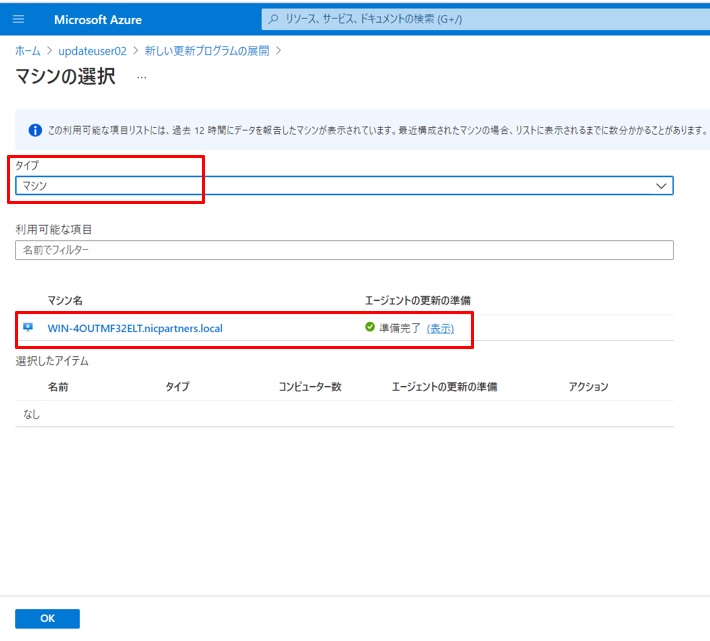710x641 pixels.
Task: Click the machine icon beside WIN-4OUTMF32ELT
Action: click(x=28, y=327)
